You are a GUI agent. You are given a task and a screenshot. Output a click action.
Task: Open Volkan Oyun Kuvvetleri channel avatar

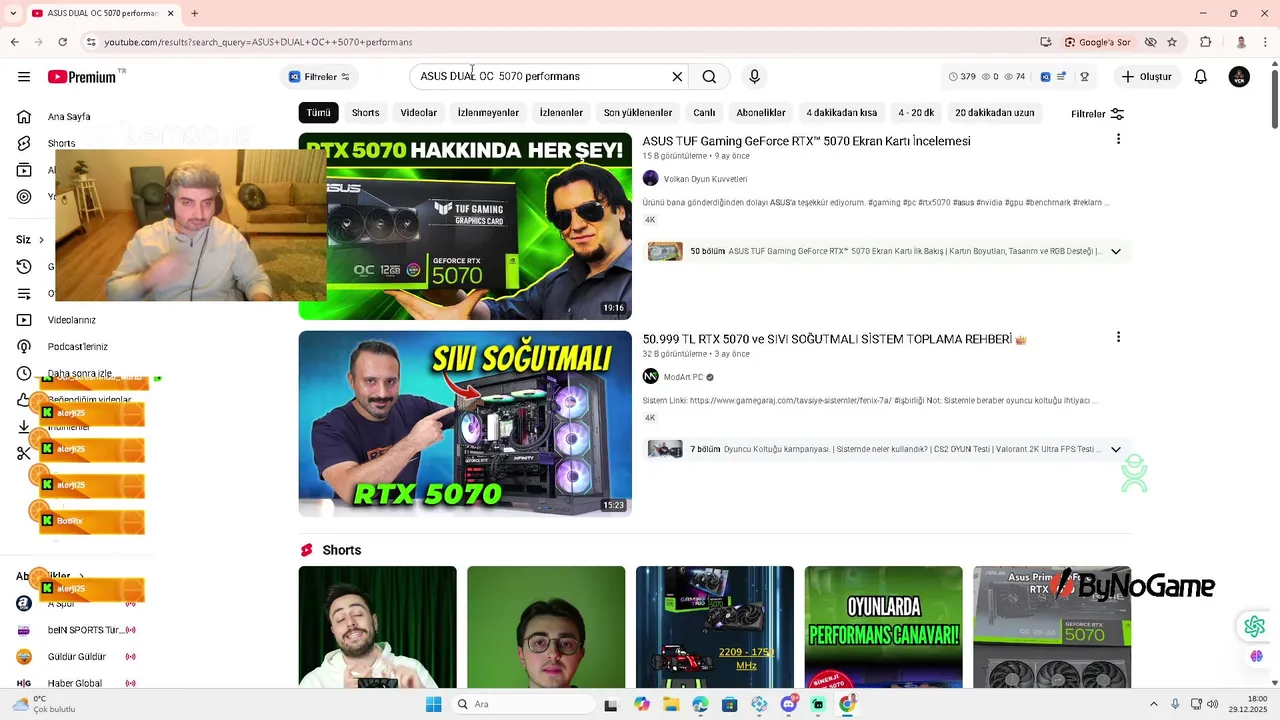(x=650, y=179)
